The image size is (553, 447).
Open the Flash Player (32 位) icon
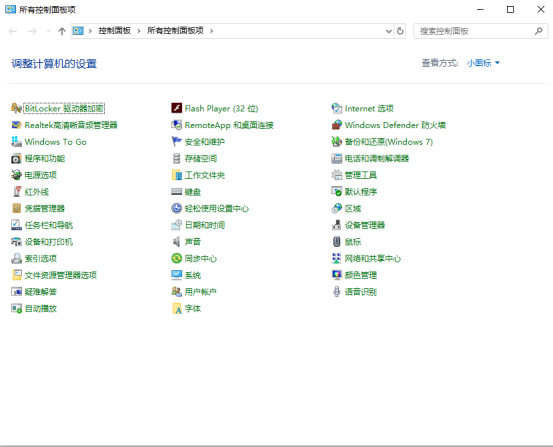click(x=176, y=108)
